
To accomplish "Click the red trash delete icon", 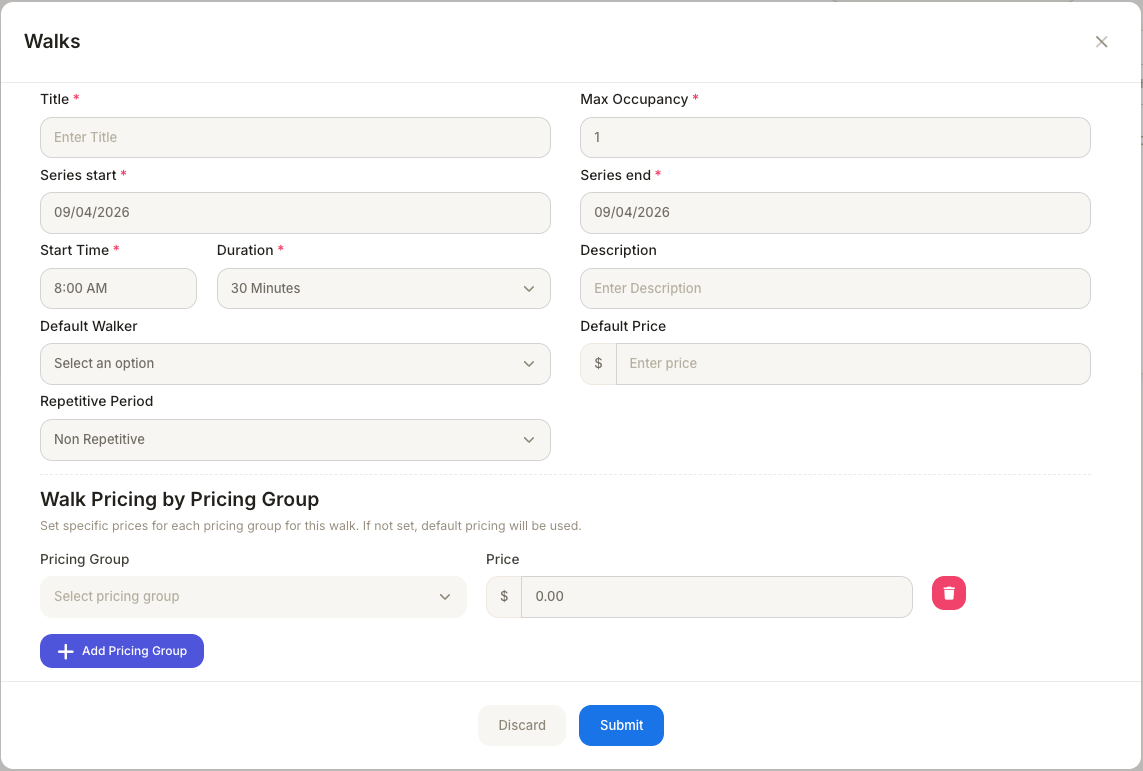I will 948,593.
